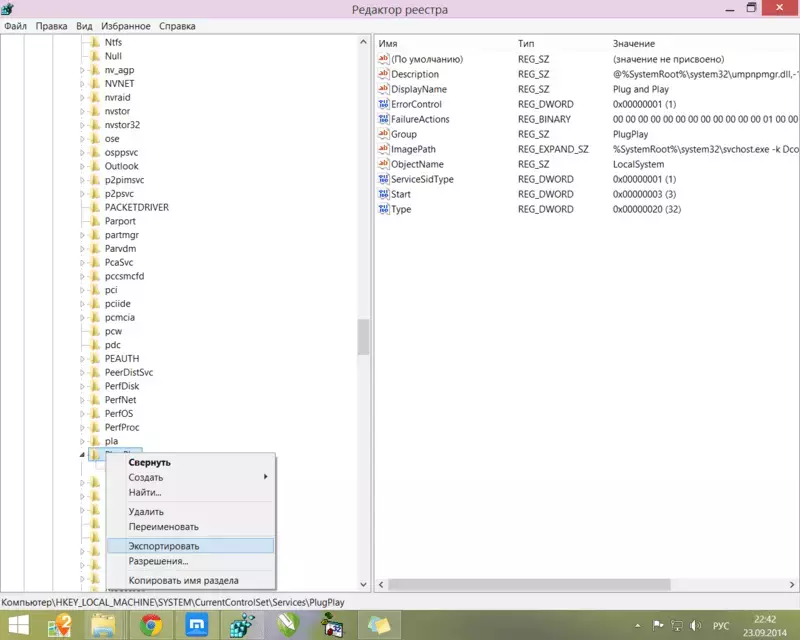800x640 pixels.
Task: Click the DWORD icon of Start value
Action: click(383, 194)
